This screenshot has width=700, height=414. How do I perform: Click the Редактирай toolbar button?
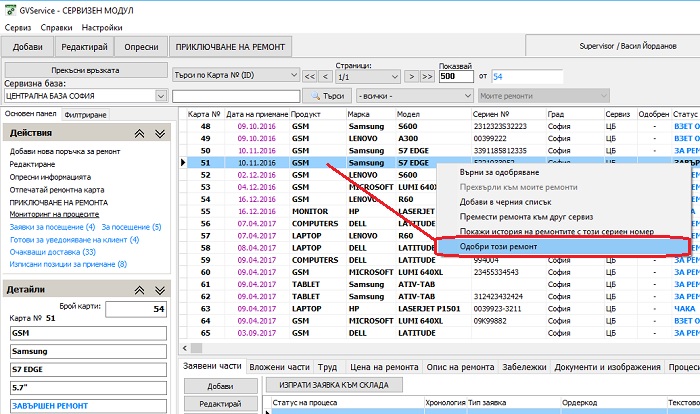(84, 47)
